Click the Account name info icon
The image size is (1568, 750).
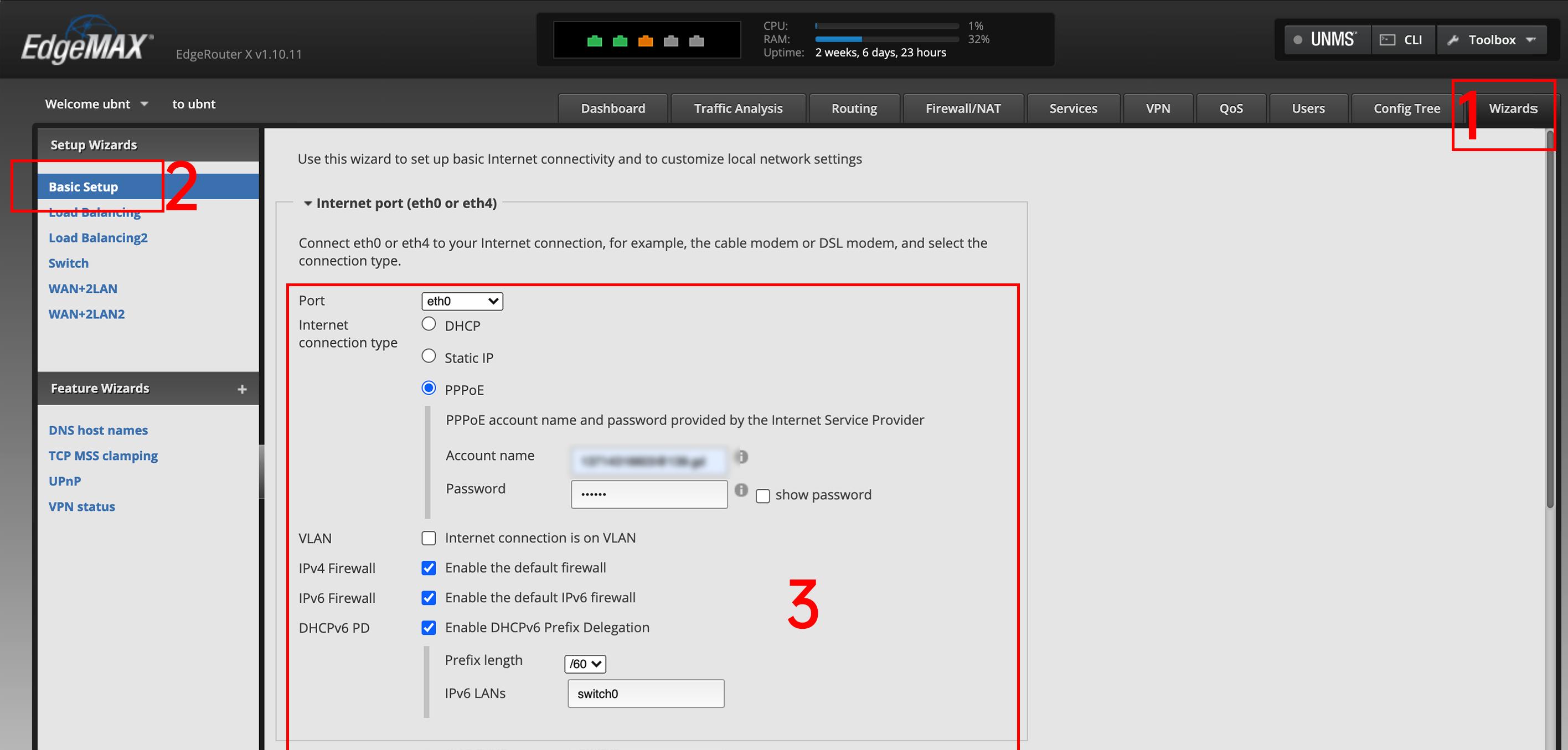coord(741,457)
